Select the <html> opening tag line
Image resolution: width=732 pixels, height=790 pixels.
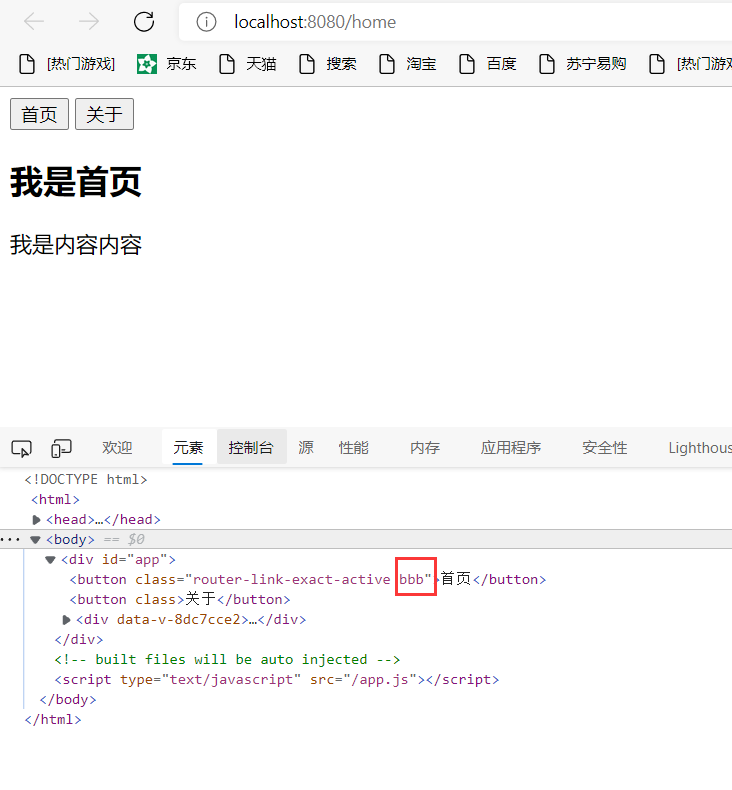pyautogui.click(x=55, y=499)
